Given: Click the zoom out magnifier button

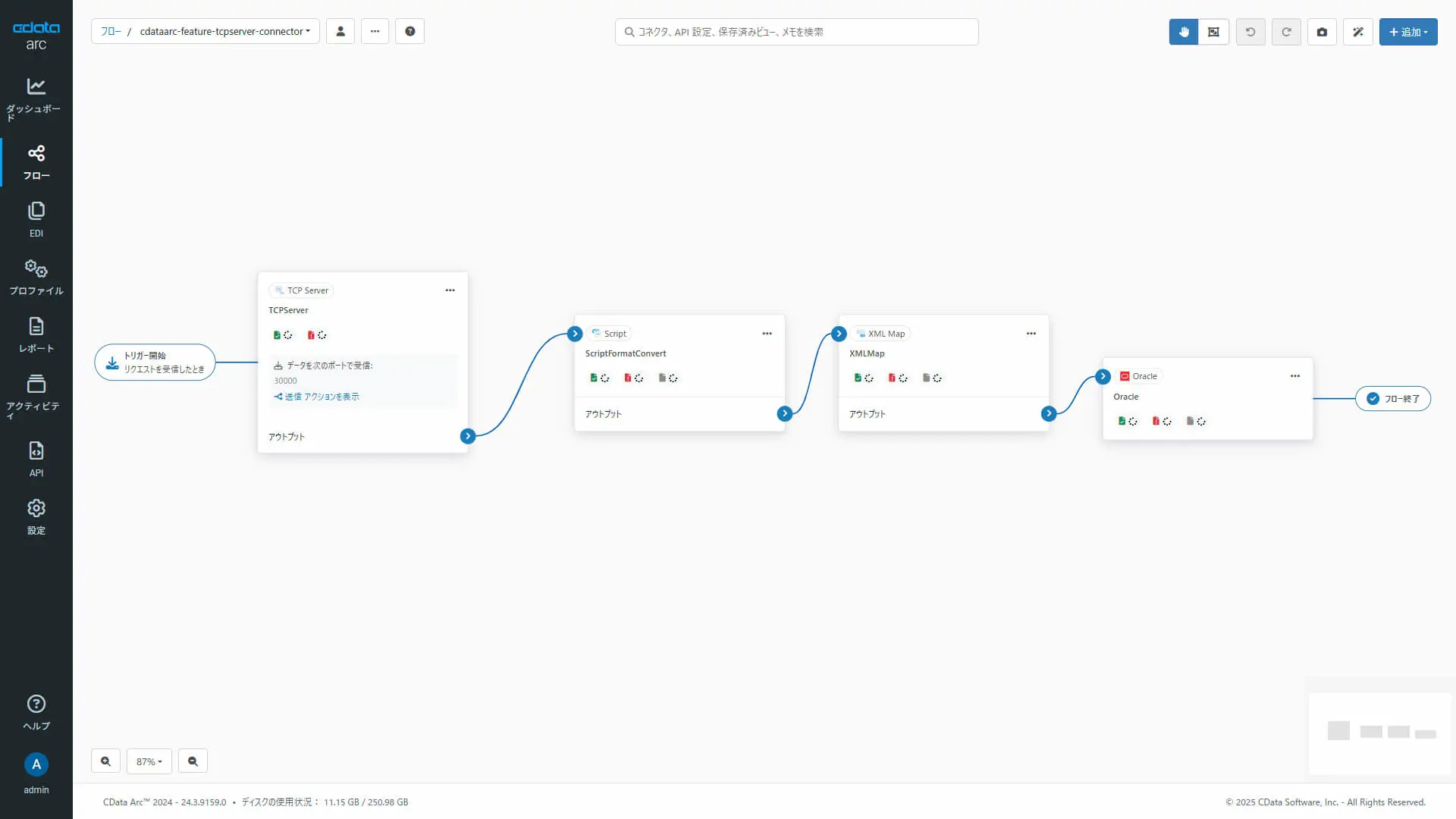Looking at the screenshot, I should (x=193, y=761).
